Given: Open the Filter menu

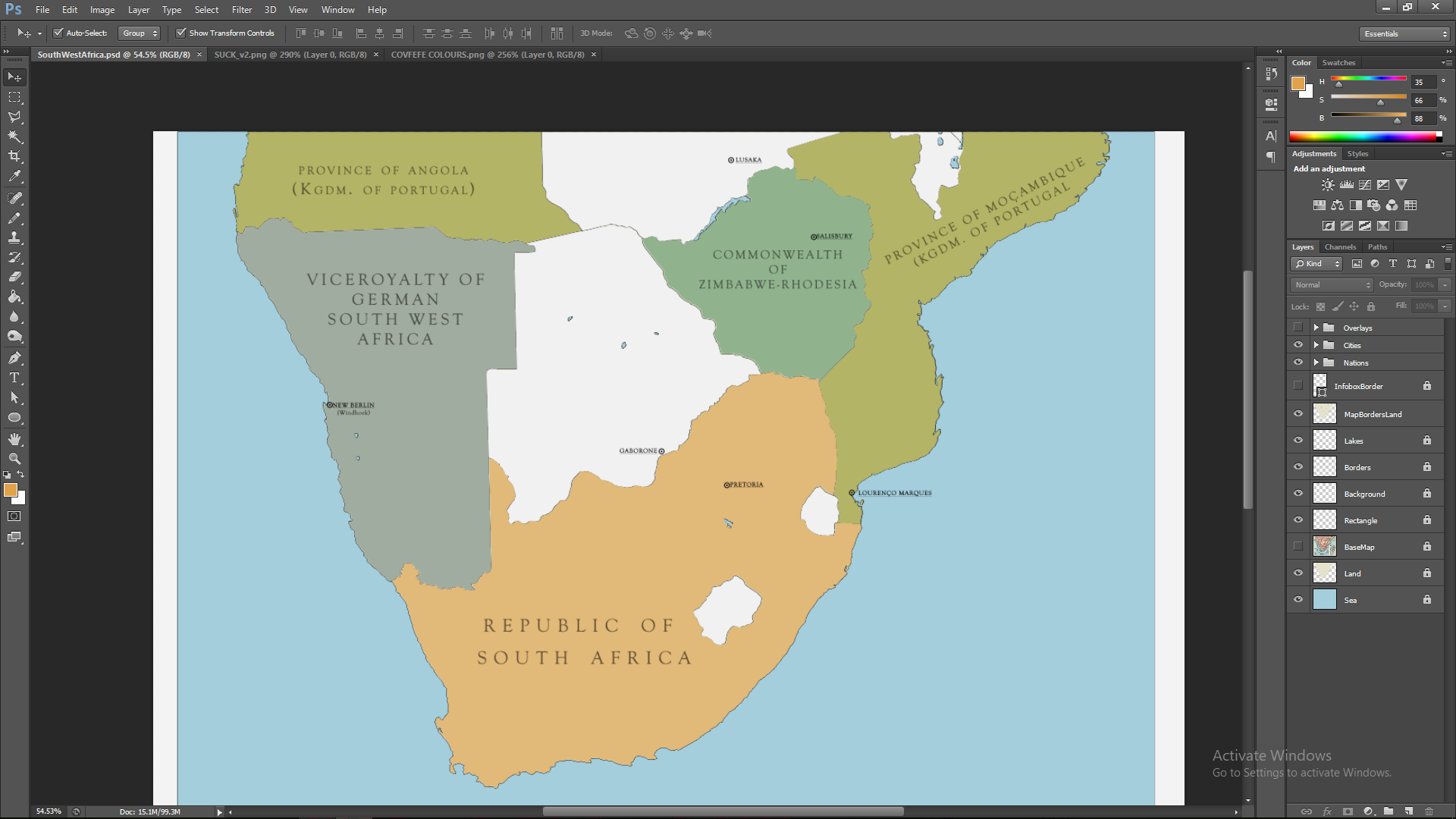Looking at the screenshot, I should tap(242, 10).
